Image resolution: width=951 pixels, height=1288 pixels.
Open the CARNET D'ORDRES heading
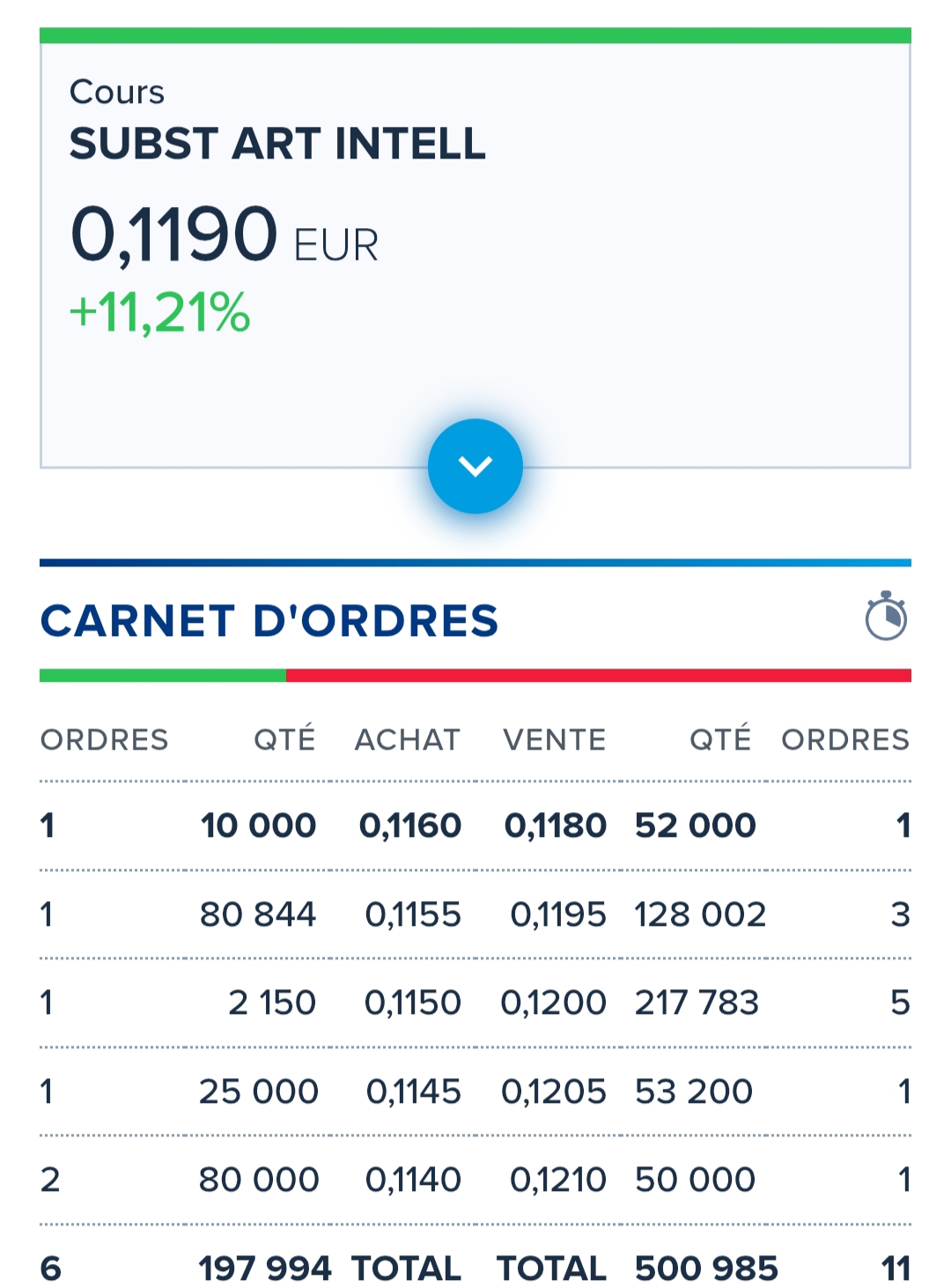[x=269, y=621]
